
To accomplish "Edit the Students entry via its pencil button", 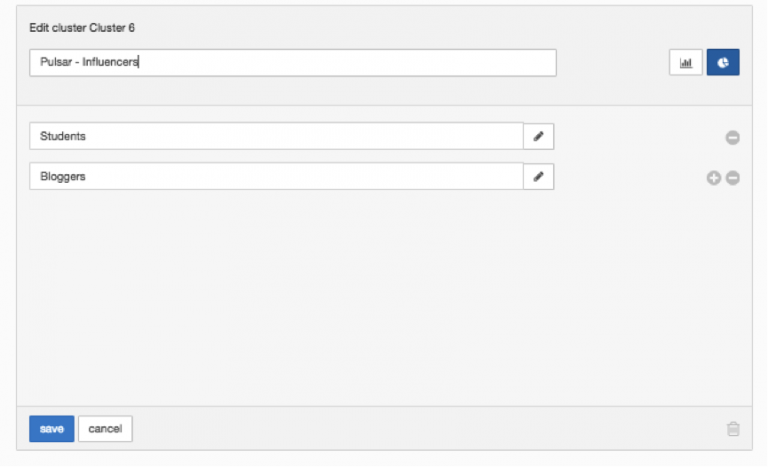I will click(x=538, y=136).
